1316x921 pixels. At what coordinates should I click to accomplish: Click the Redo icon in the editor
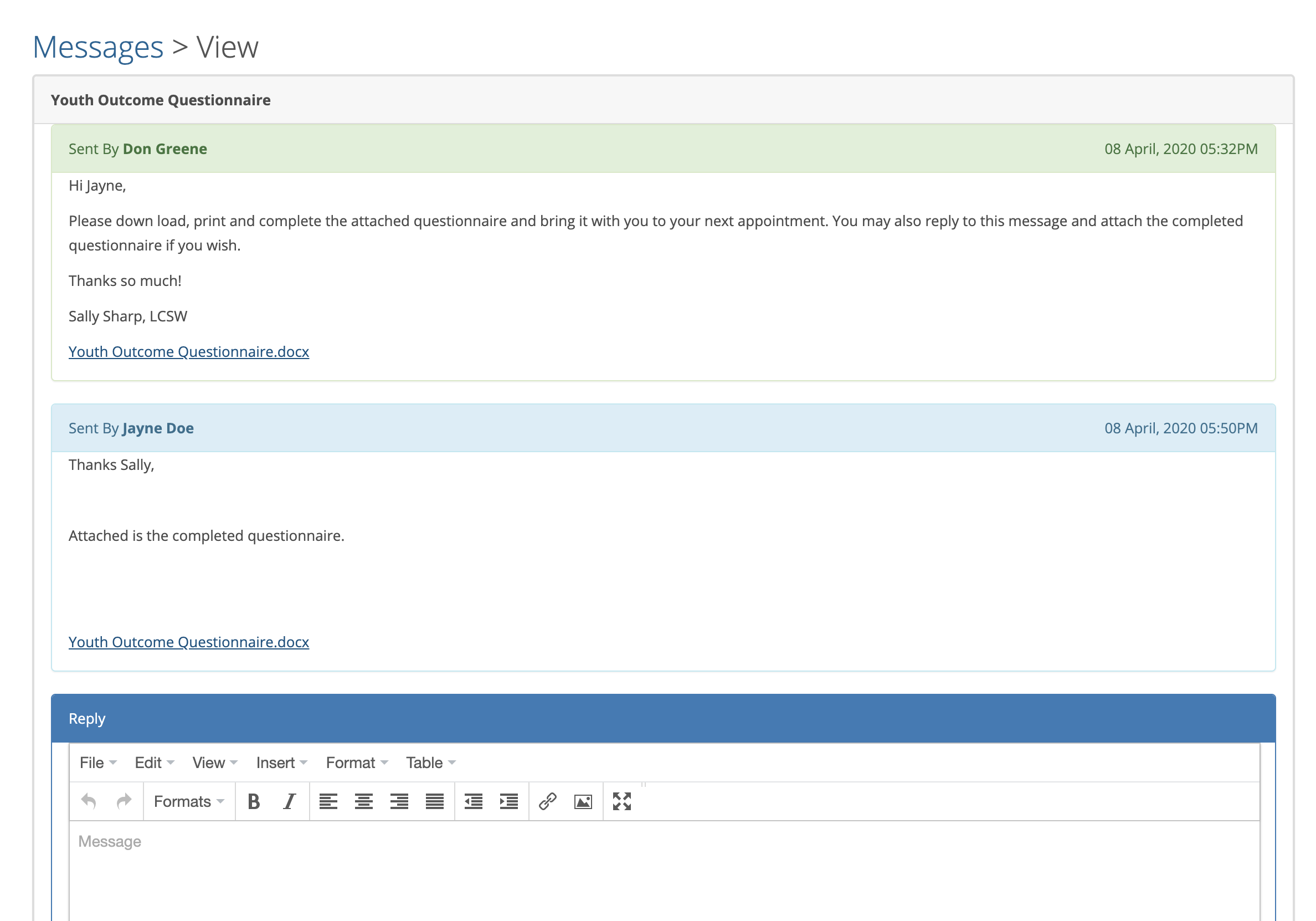tap(124, 801)
